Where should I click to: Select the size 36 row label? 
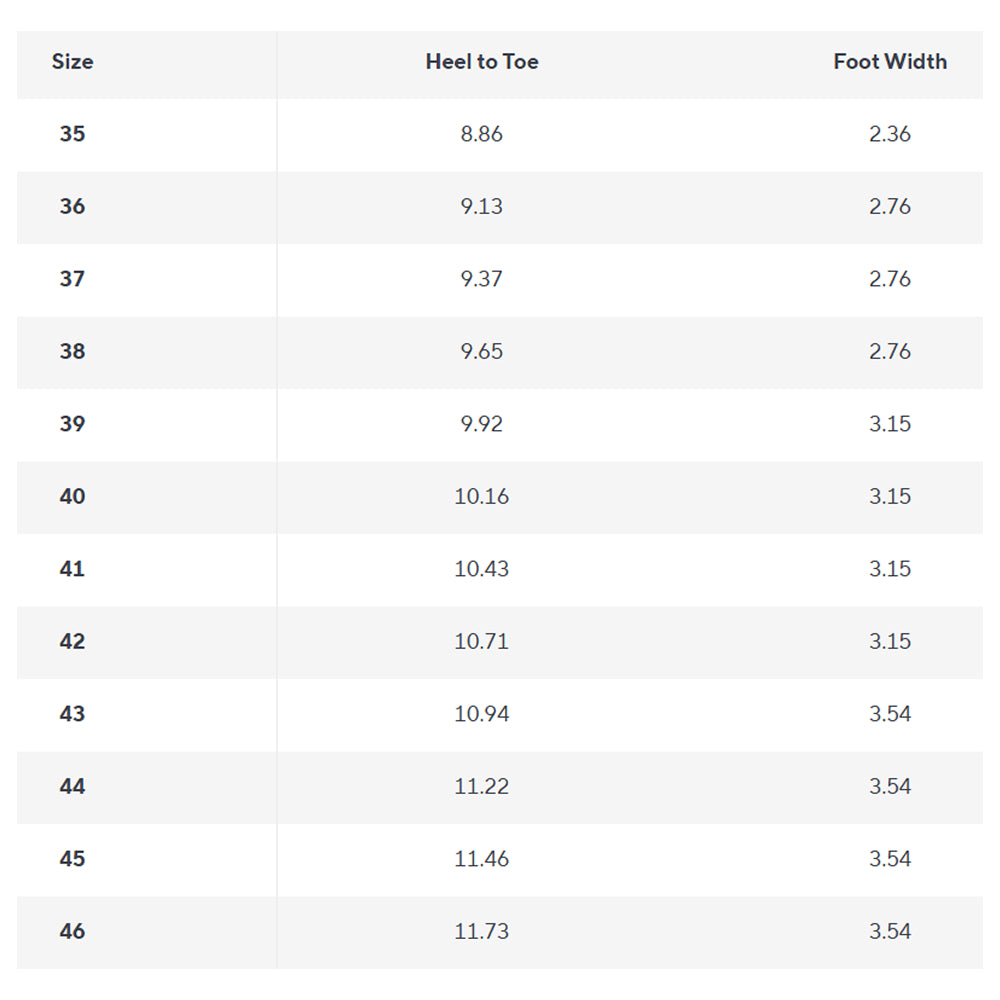click(72, 207)
